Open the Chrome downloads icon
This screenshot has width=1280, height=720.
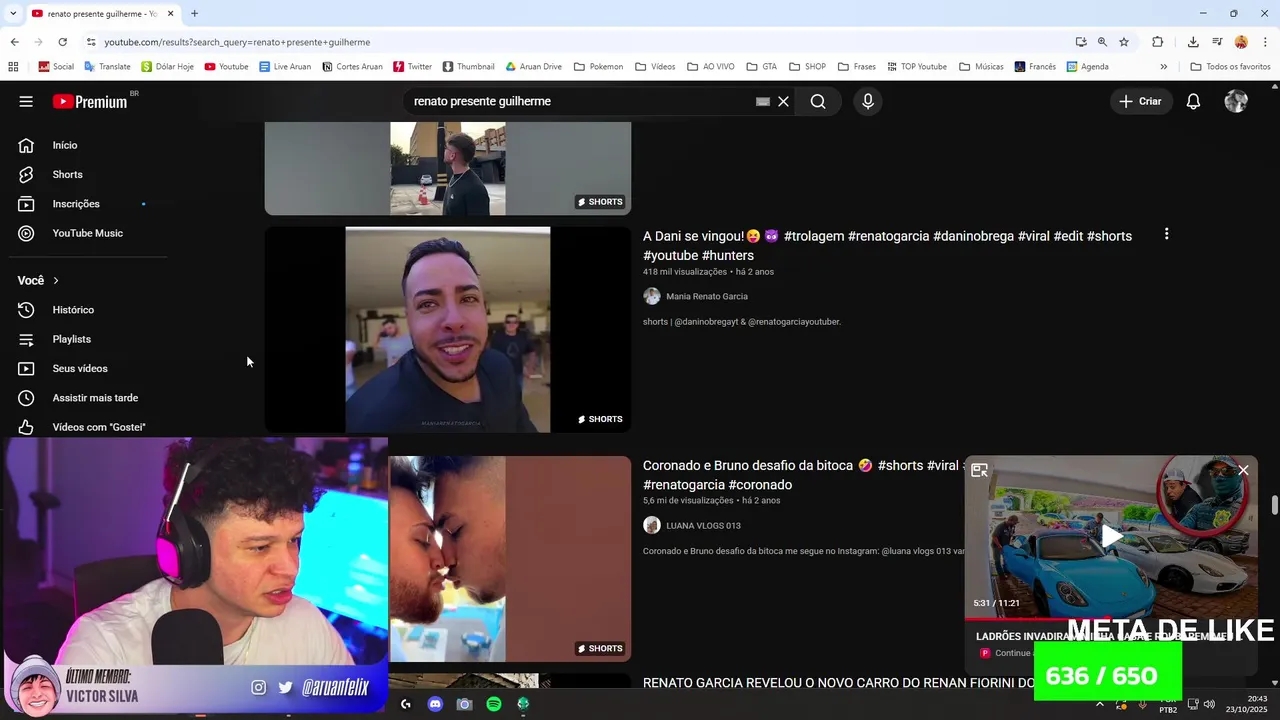(1193, 42)
